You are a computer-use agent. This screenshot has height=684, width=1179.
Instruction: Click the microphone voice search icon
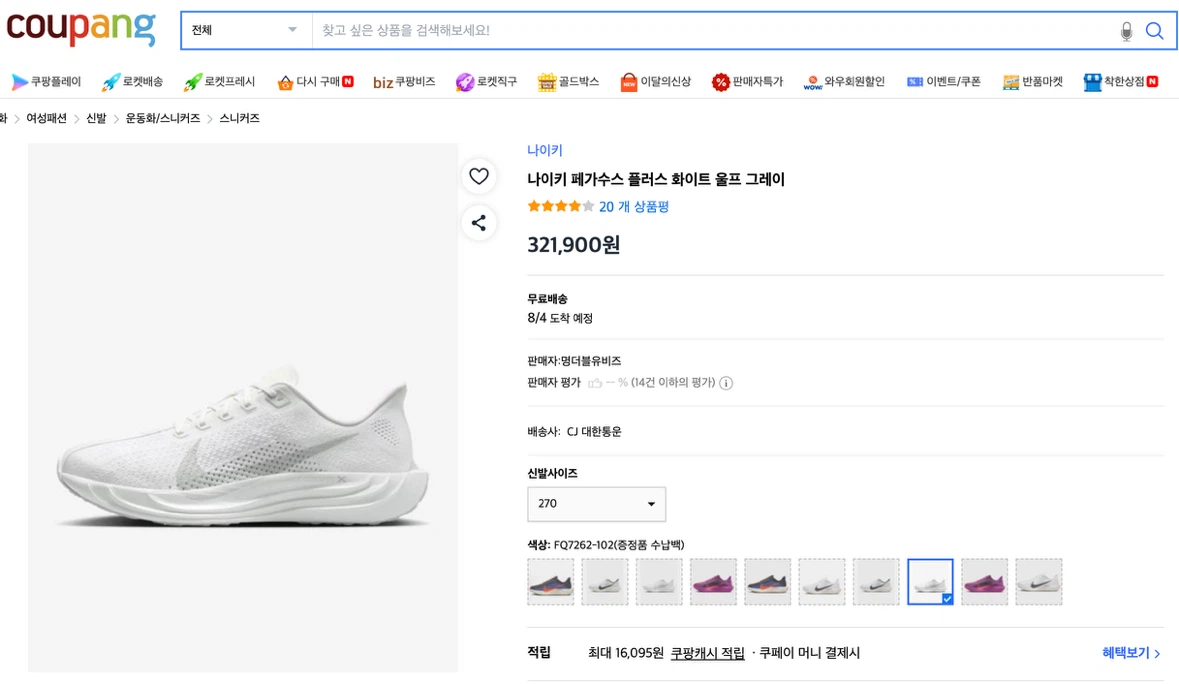(x=1126, y=31)
